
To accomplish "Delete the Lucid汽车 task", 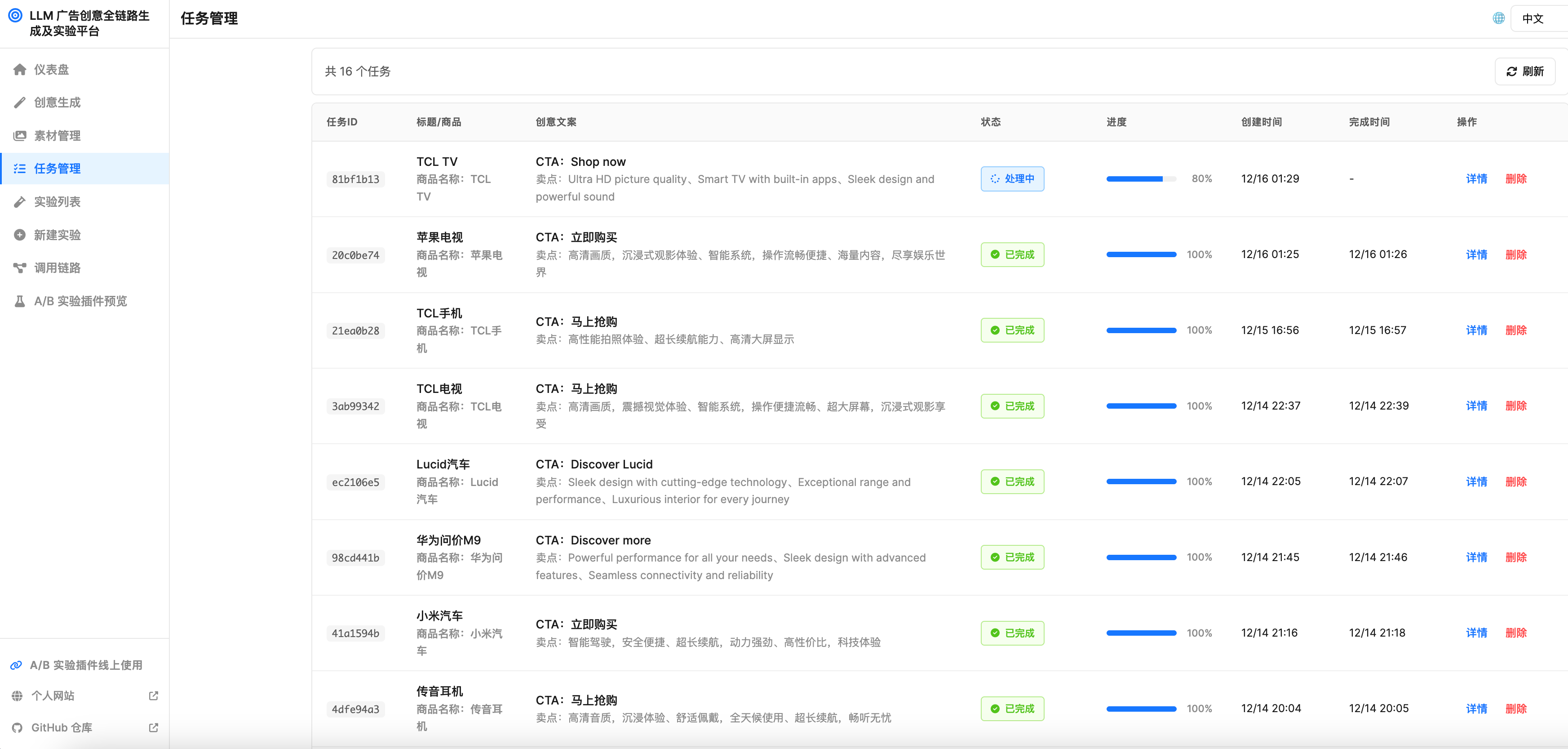I will (1515, 481).
